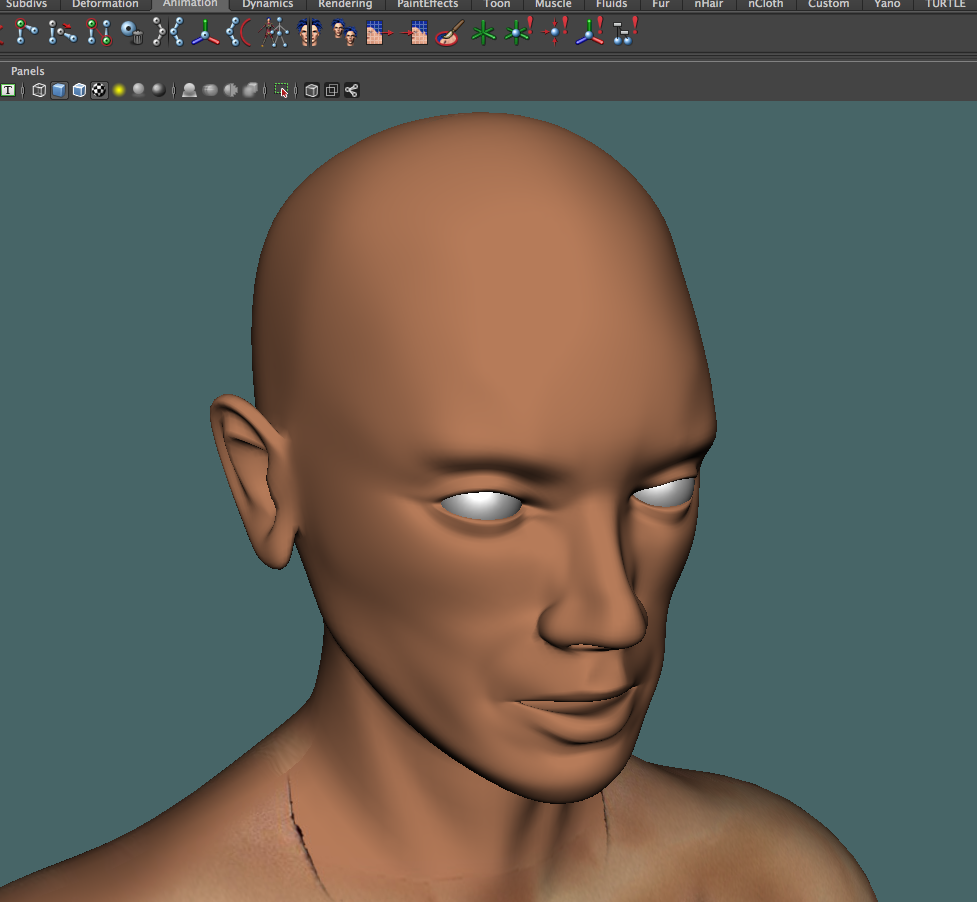
Task: Select the Joint Tool on the shelf
Action: click(x=22, y=33)
